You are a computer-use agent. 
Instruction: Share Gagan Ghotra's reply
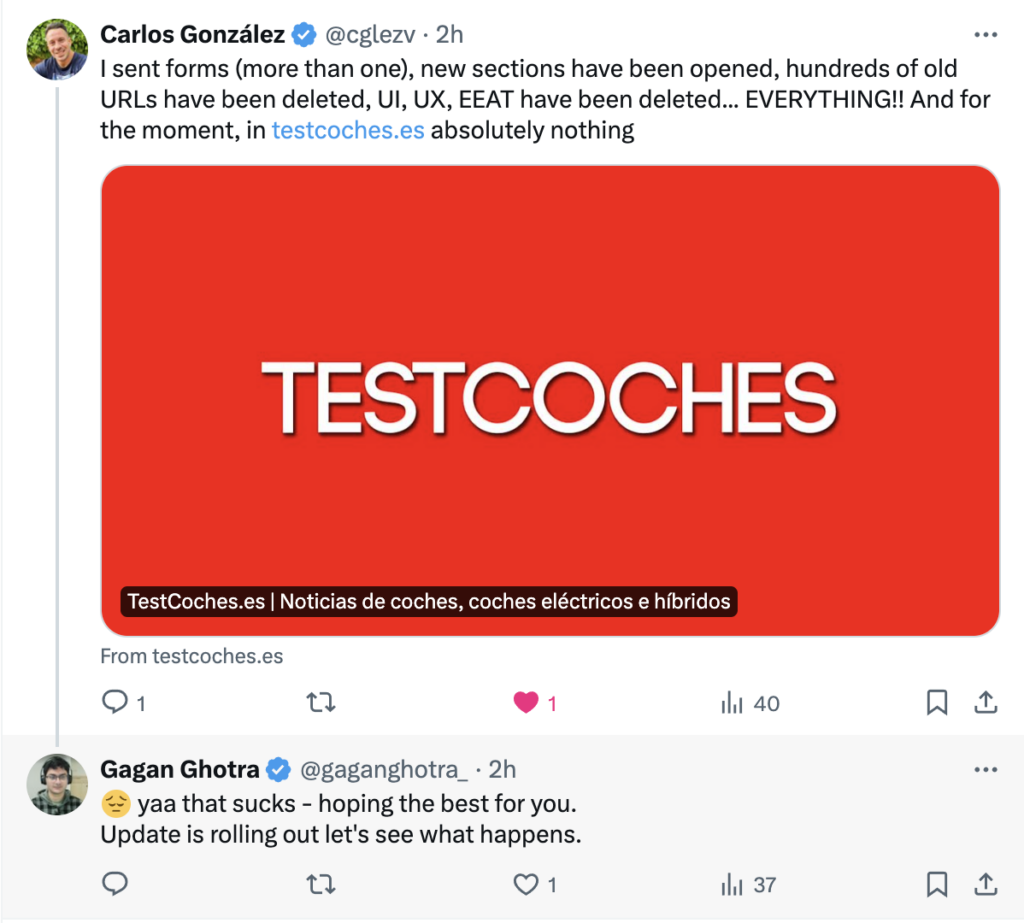click(986, 884)
